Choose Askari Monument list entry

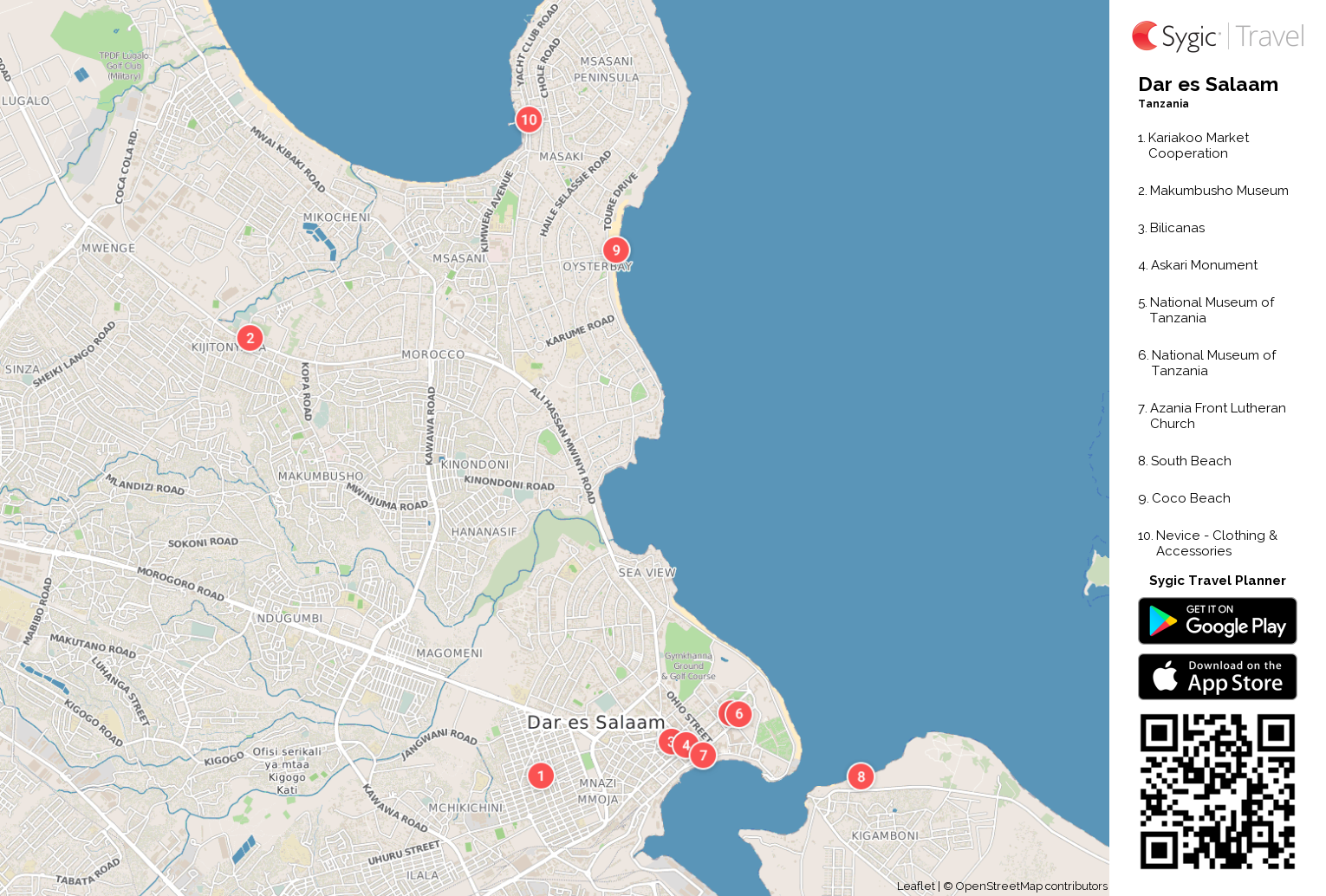(1198, 265)
